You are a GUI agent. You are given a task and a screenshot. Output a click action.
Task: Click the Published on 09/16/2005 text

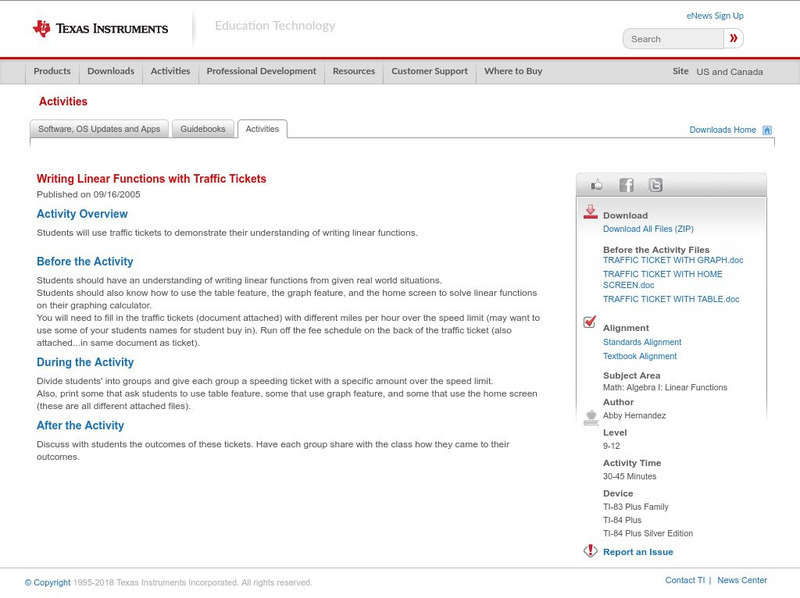(88, 194)
